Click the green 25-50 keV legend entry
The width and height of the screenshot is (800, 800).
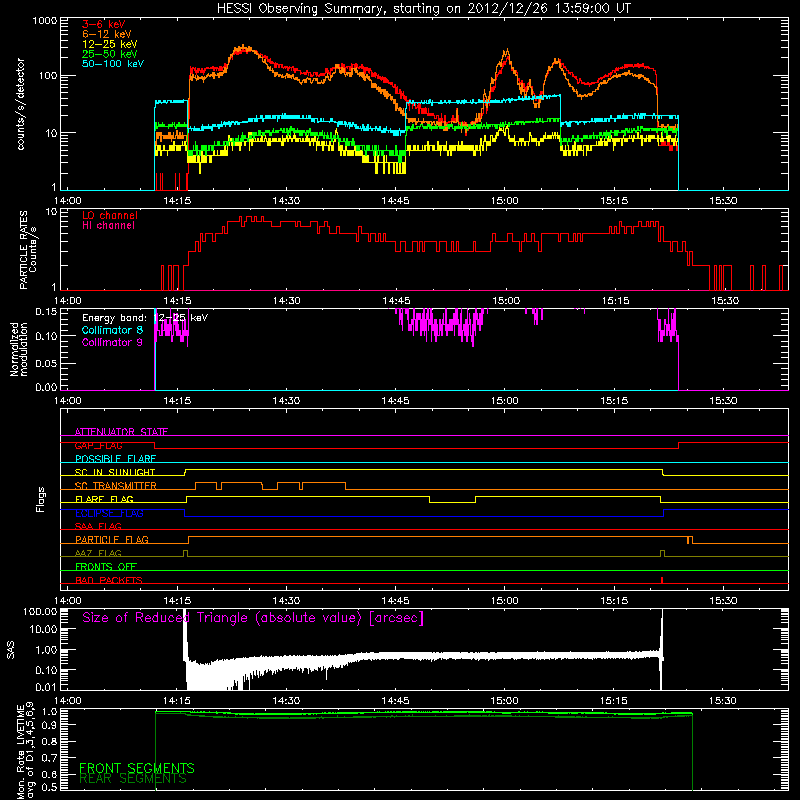tap(110, 54)
